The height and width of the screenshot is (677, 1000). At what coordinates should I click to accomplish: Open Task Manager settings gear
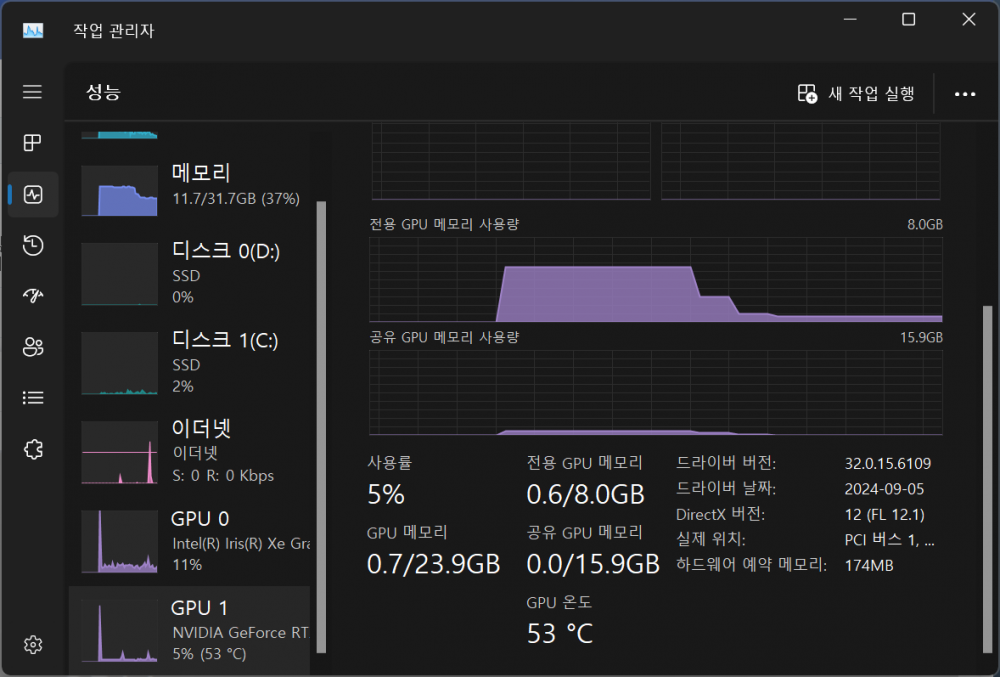click(x=33, y=644)
